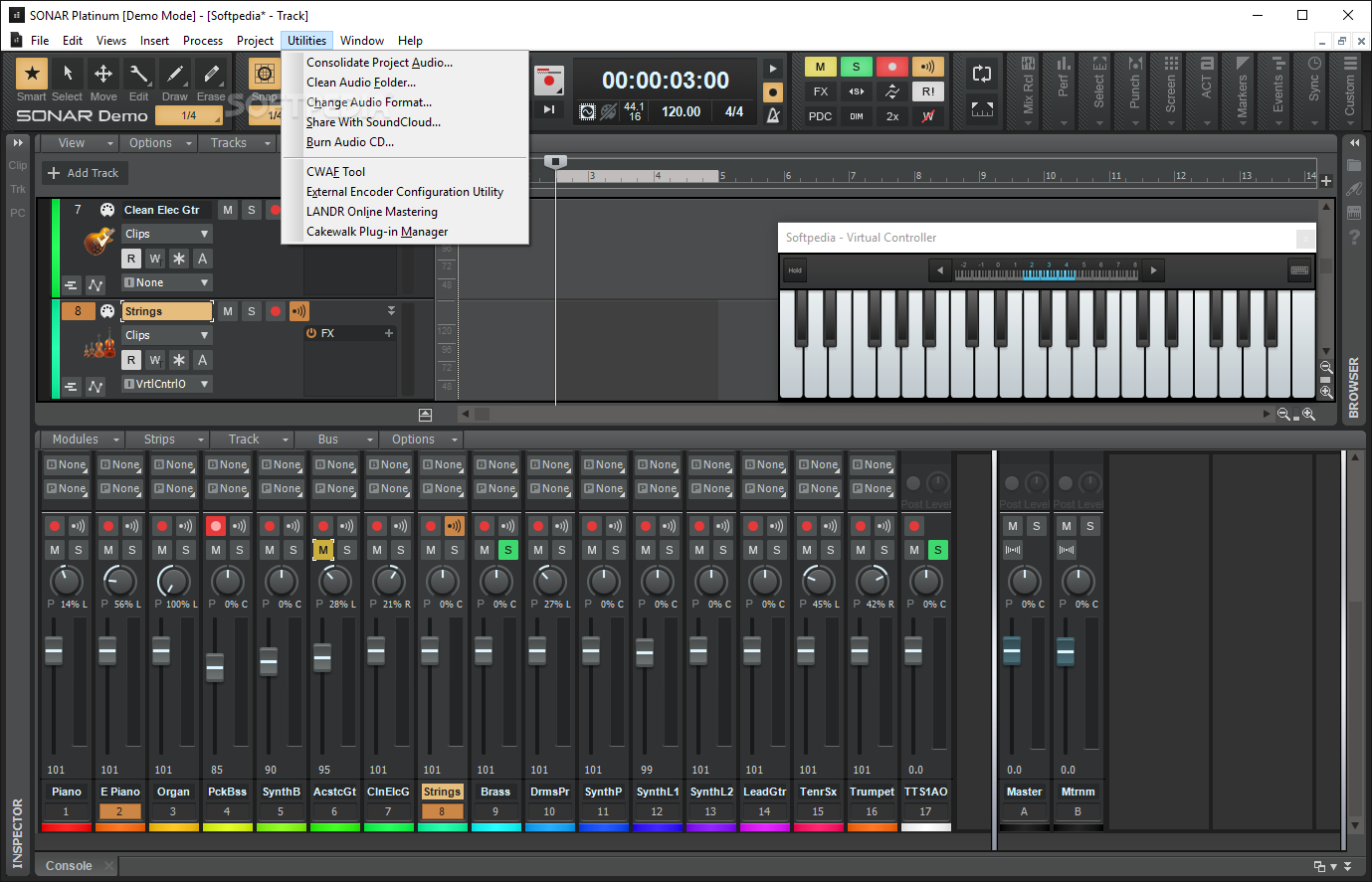Shift Virtual Controller octave right arrow
The width and height of the screenshot is (1372, 882).
[1153, 270]
